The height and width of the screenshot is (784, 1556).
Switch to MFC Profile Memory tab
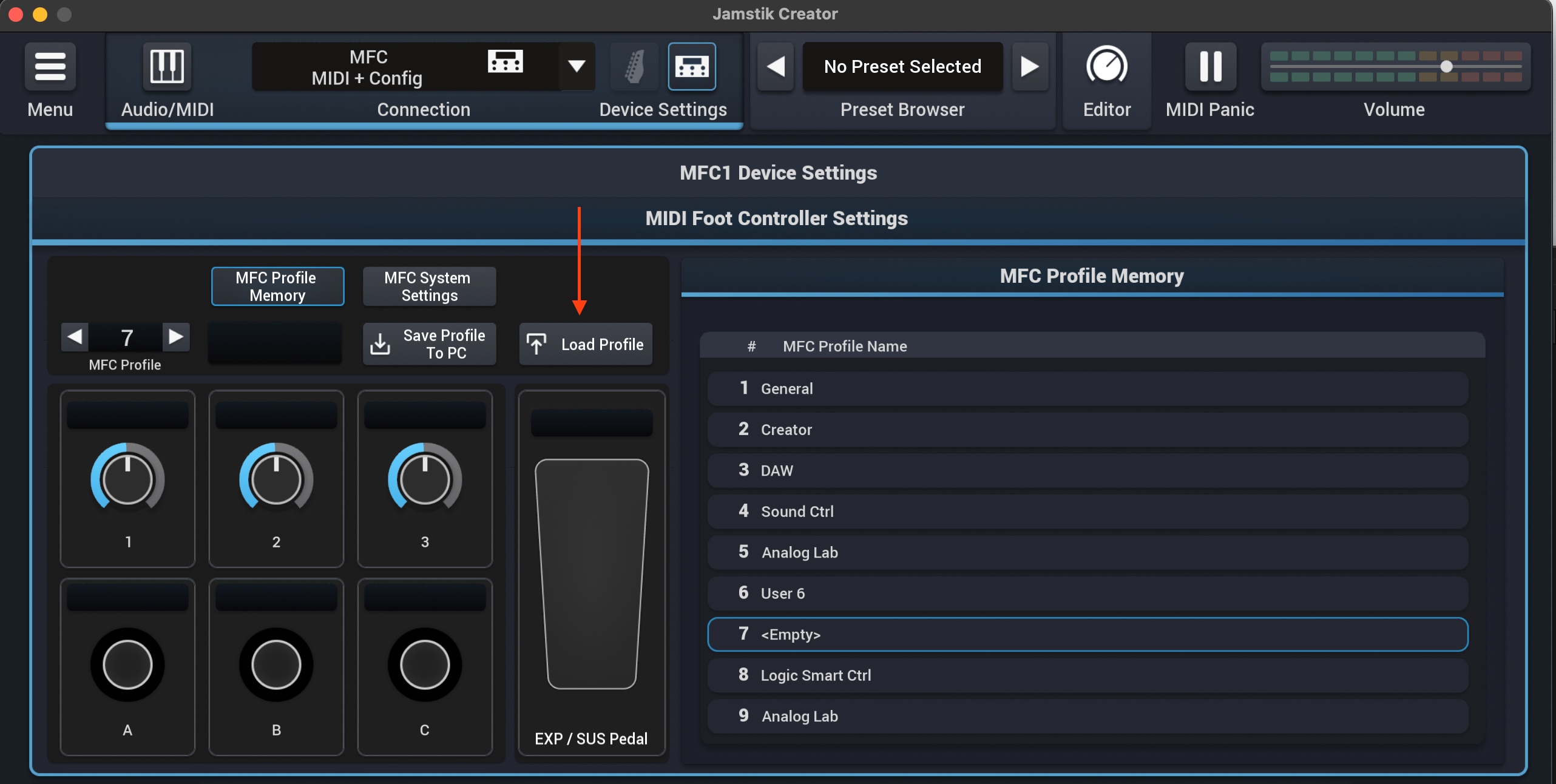277,286
